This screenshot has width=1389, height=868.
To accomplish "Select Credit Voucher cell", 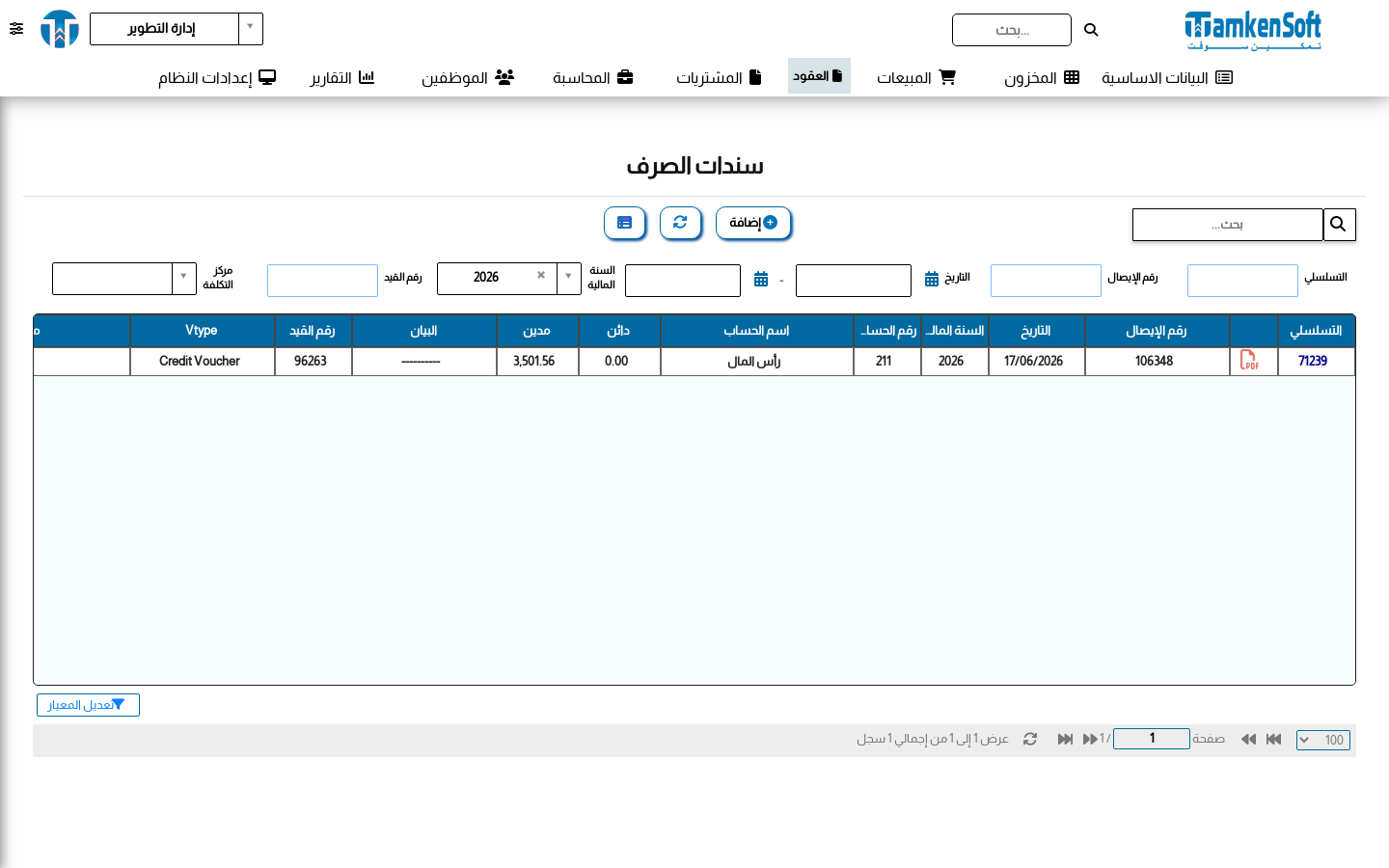I will click(x=202, y=361).
